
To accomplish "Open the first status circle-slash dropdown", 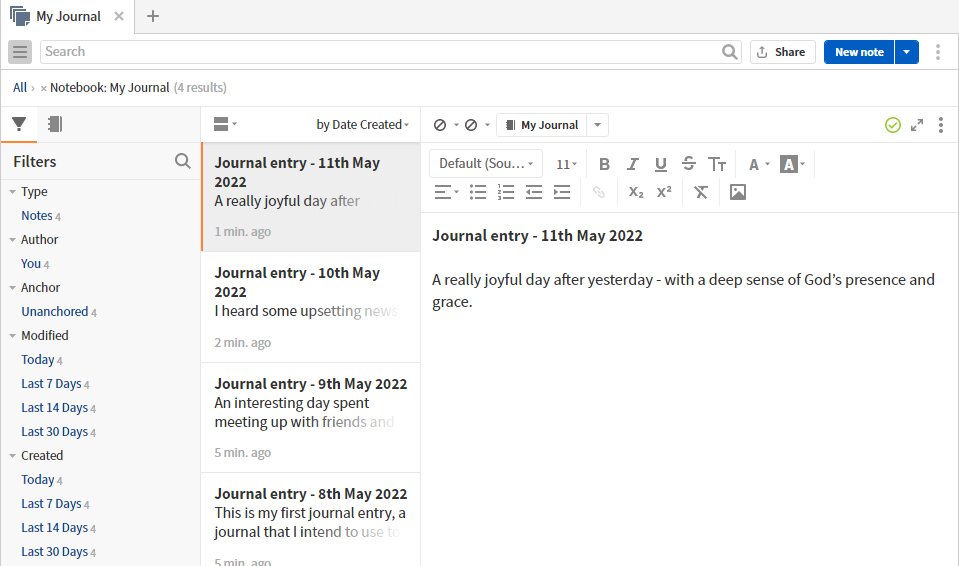I will [446, 125].
